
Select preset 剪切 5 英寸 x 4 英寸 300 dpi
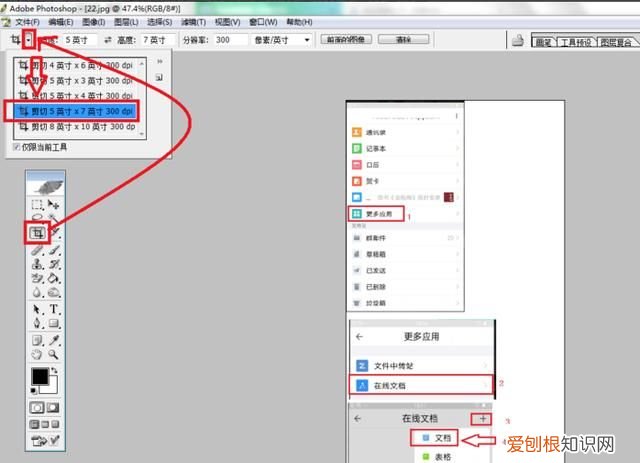click(x=76, y=96)
